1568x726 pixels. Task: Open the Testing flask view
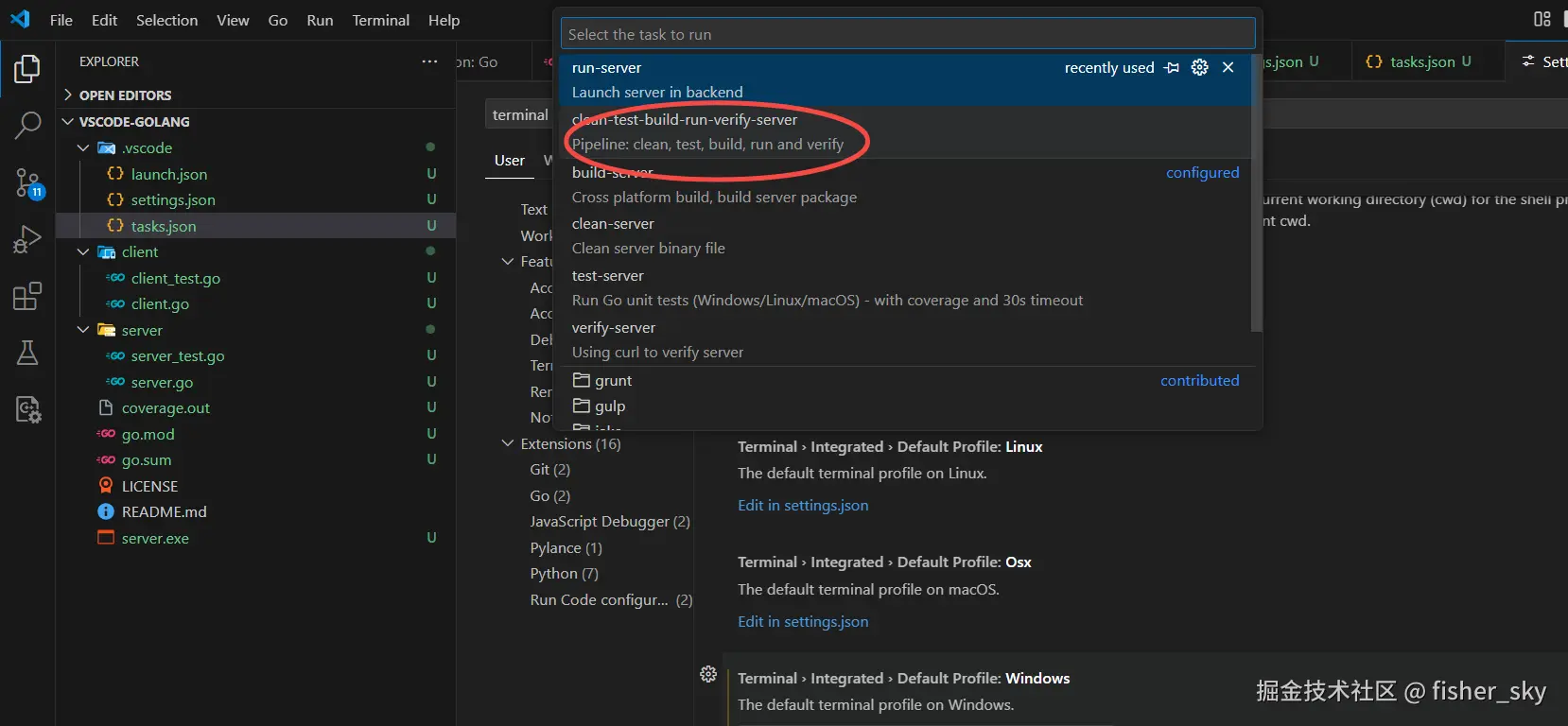tap(27, 353)
